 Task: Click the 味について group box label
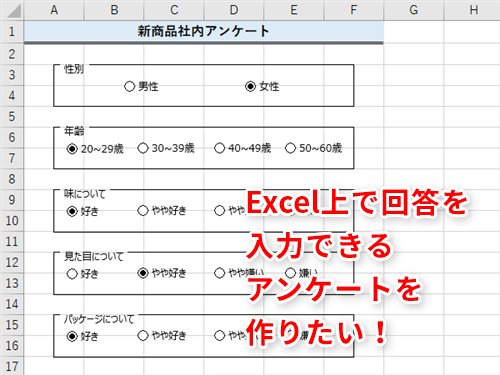click(x=85, y=194)
